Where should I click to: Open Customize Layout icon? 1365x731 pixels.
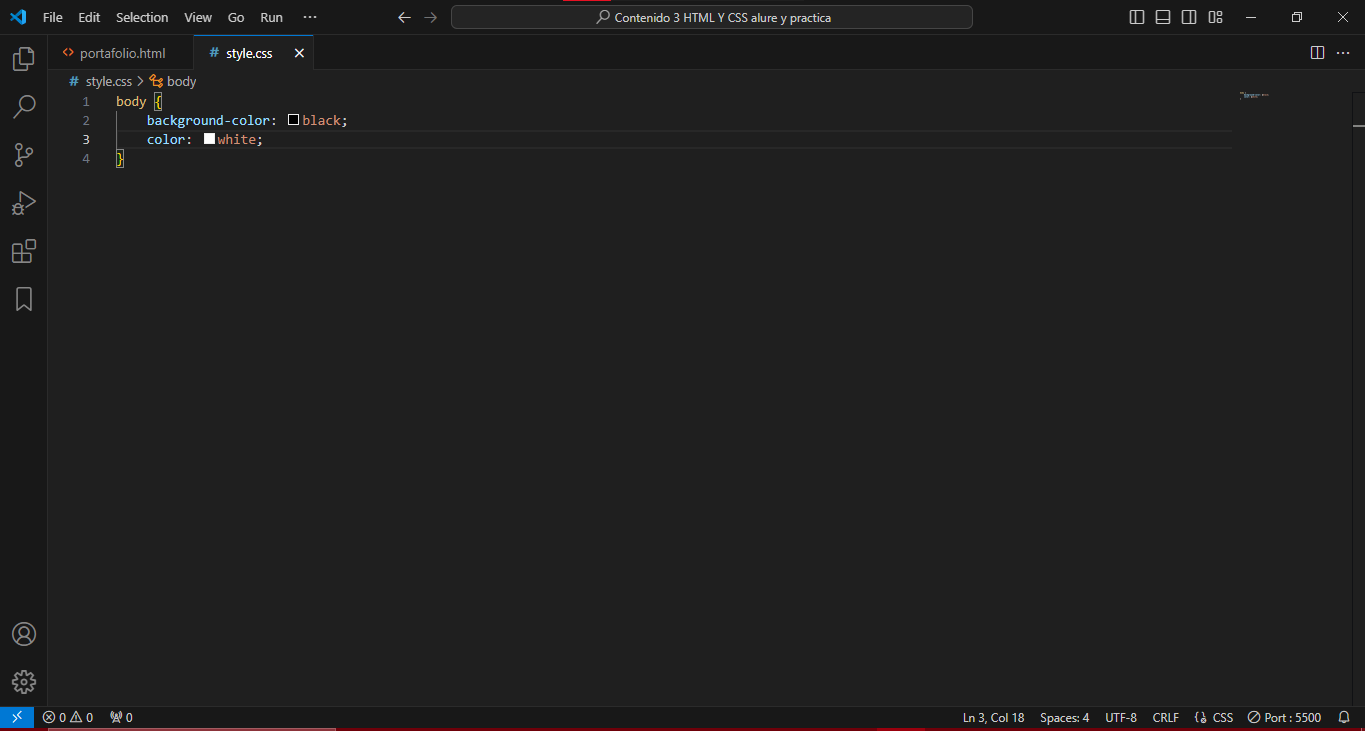point(1215,17)
